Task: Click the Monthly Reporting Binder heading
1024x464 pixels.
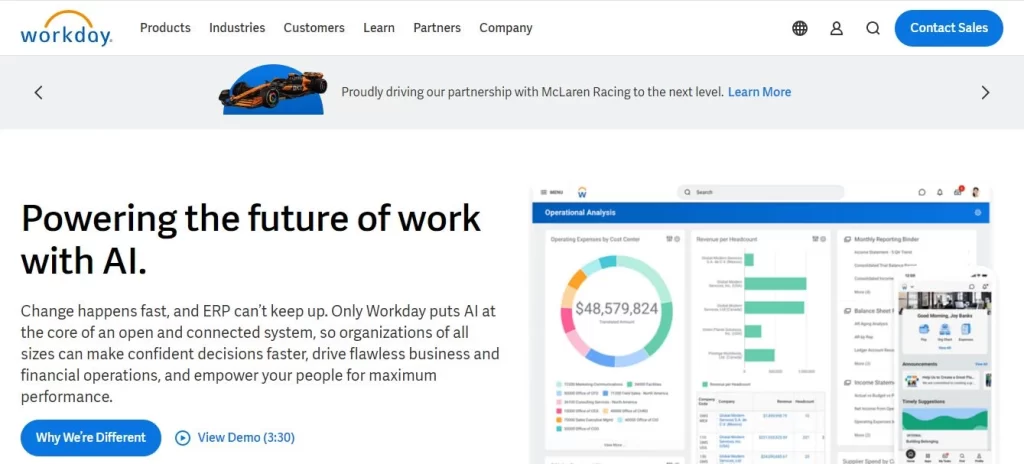Action: (x=886, y=239)
